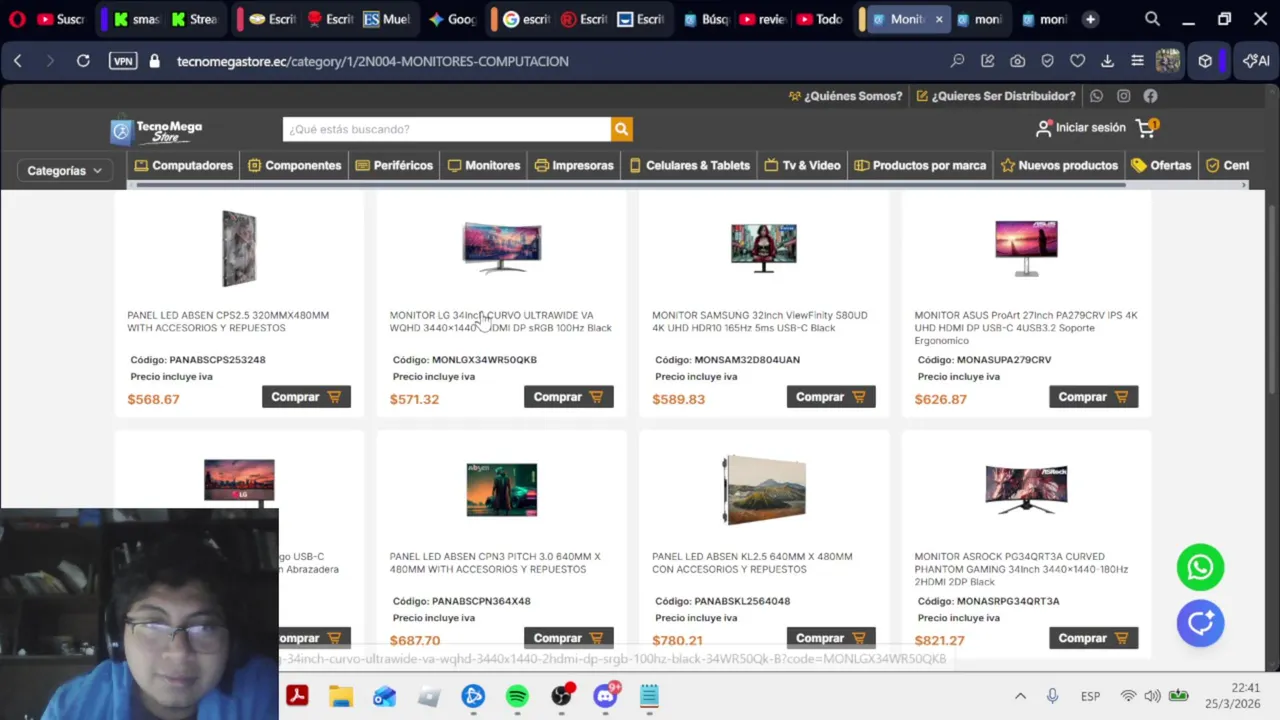Go back with the browser back arrow
The height and width of the screenshot is (720, 1280).
[18, 61]
